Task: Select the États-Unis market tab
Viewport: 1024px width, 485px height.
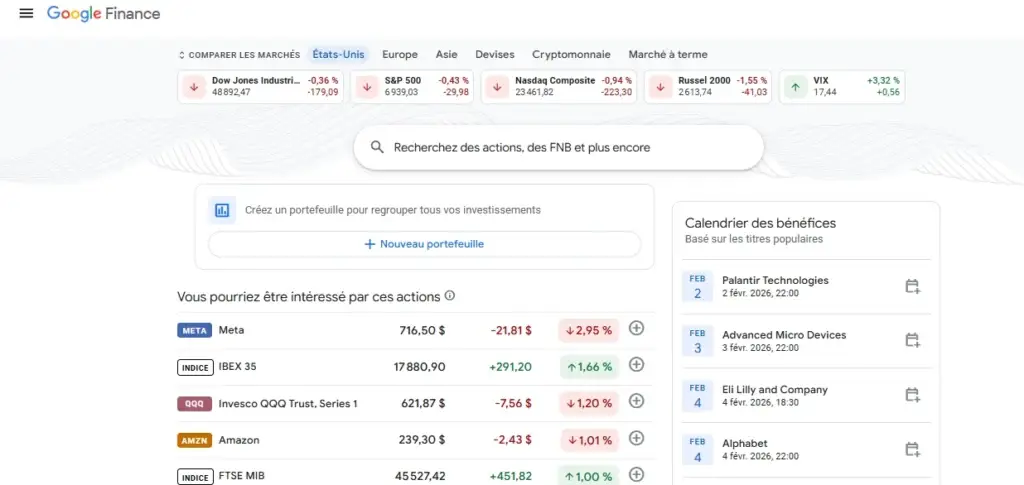Action: coord(338,55)
